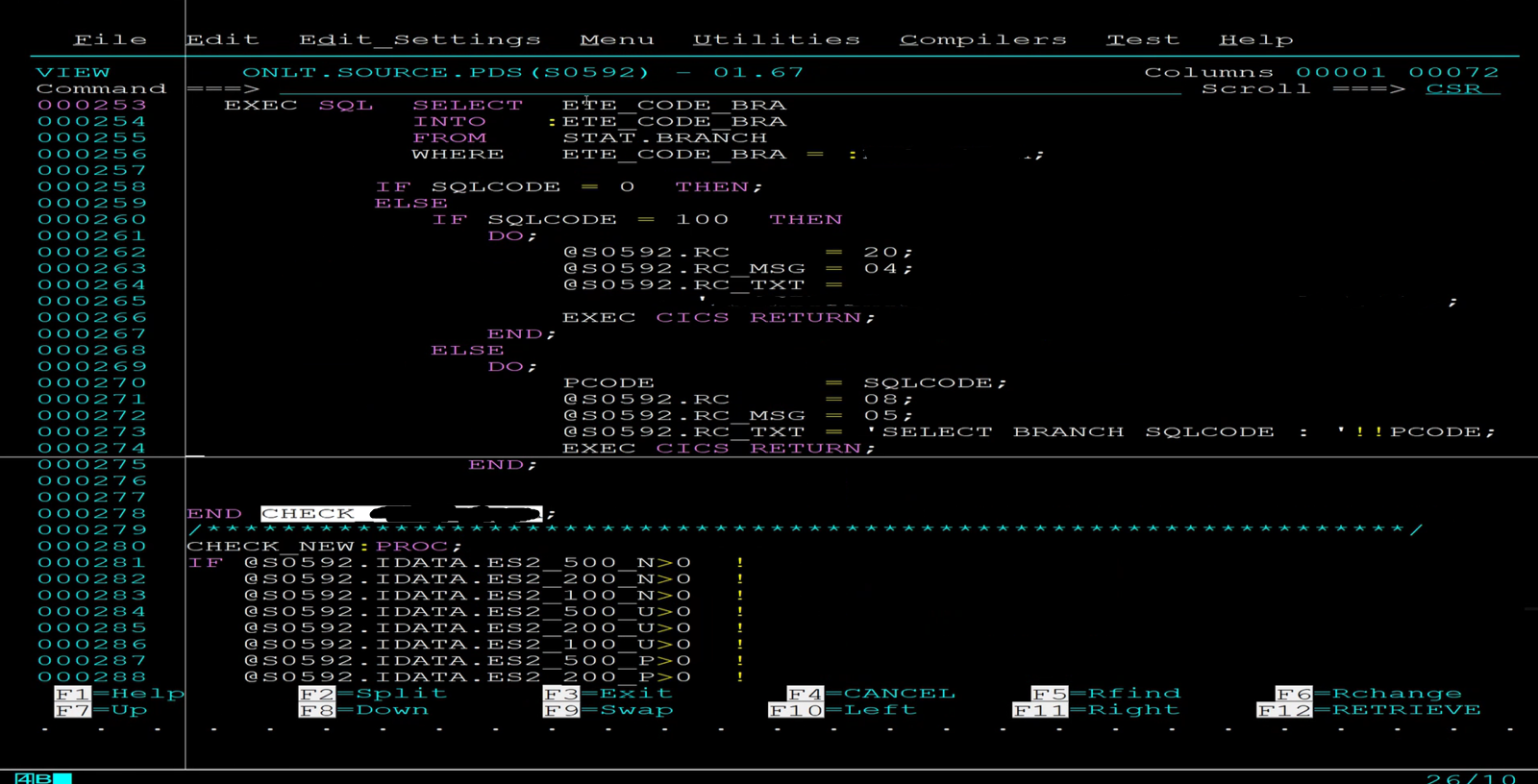Click line number 000280
The width and height of the screenshot is (1538, 784).
click(92, 546)
